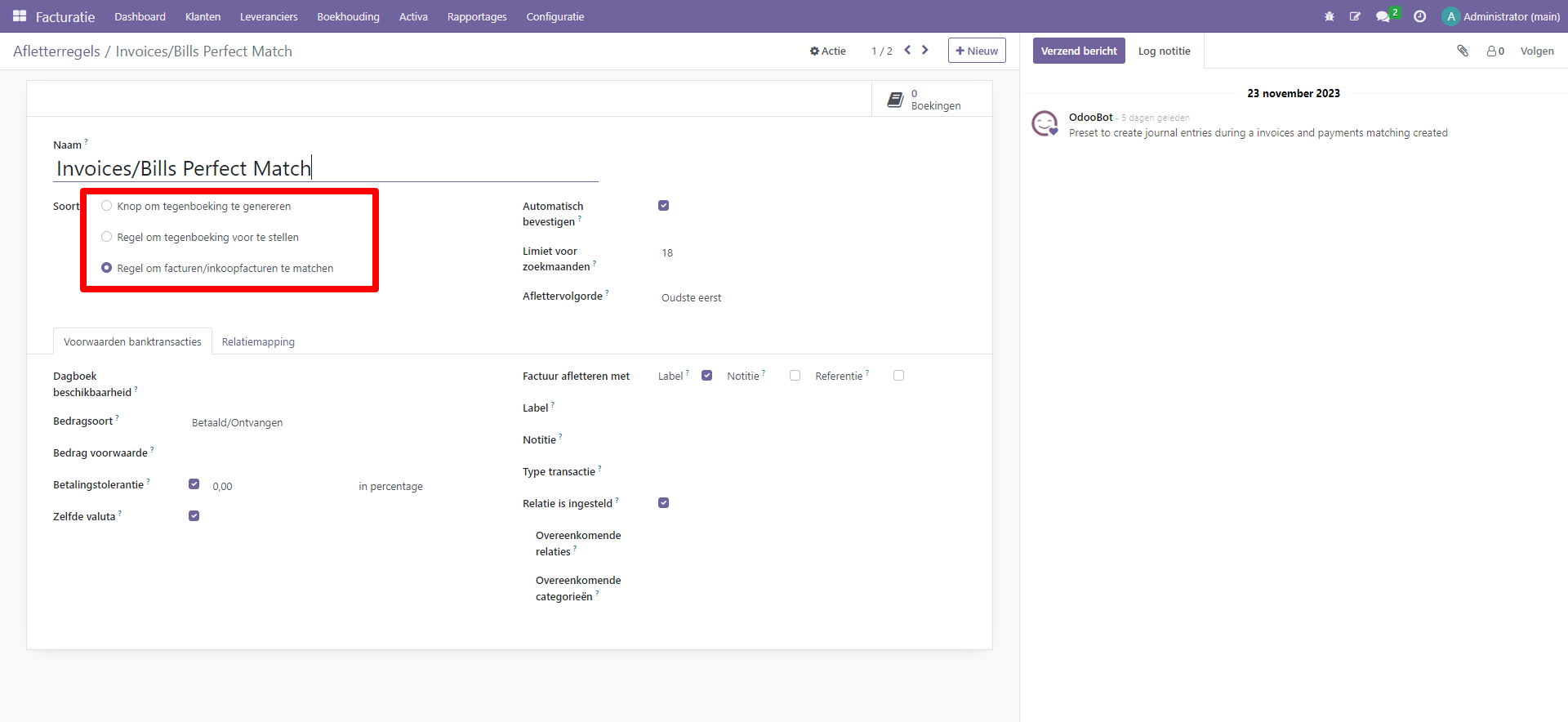This screenshot has width=1568, height=722.
Task: Open Bedragsoort dropdown 'Betaald/Ontvangen'
Action: [237, 423]
